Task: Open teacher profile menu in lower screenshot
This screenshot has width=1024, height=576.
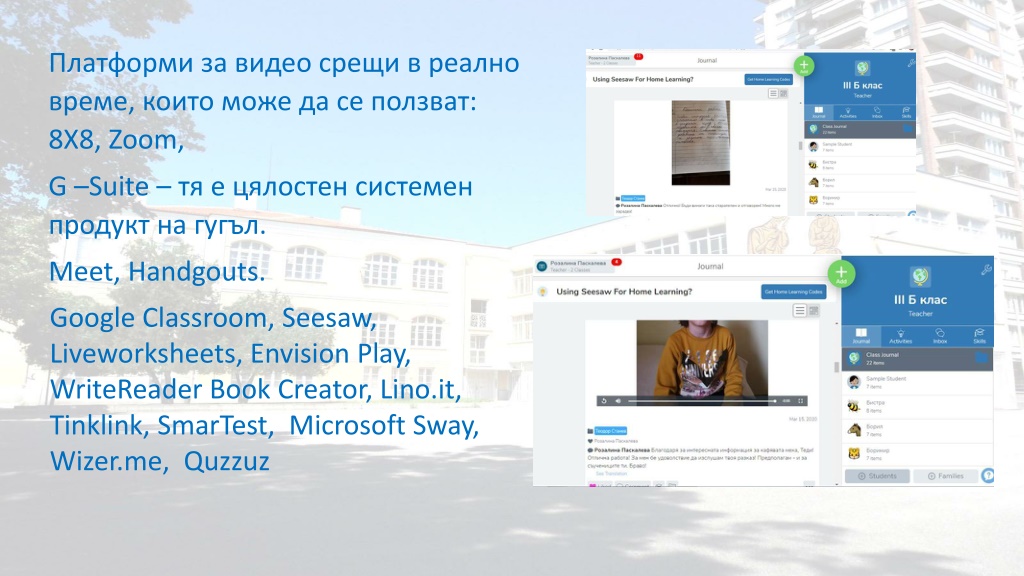Action: (x=577, y=266)
